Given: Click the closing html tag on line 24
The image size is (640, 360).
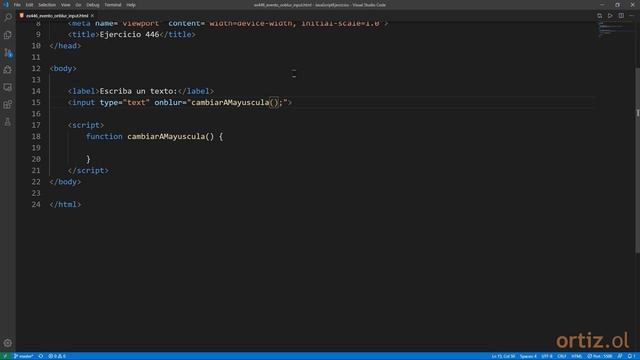Looking at the screenshot, I should click(x=65, y=204).
